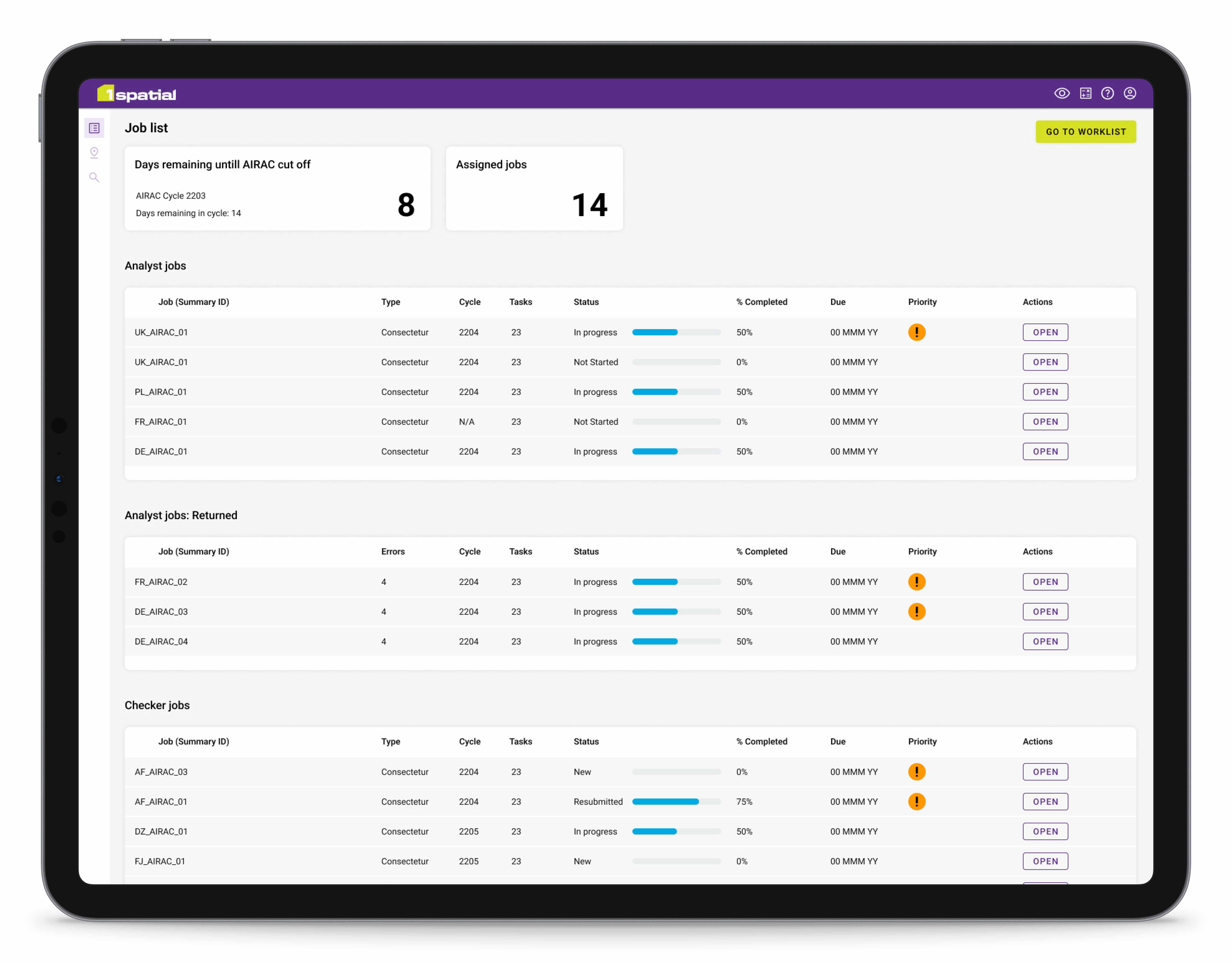
Task: Open the search magnifier sidebar icon
Action: 94,178
